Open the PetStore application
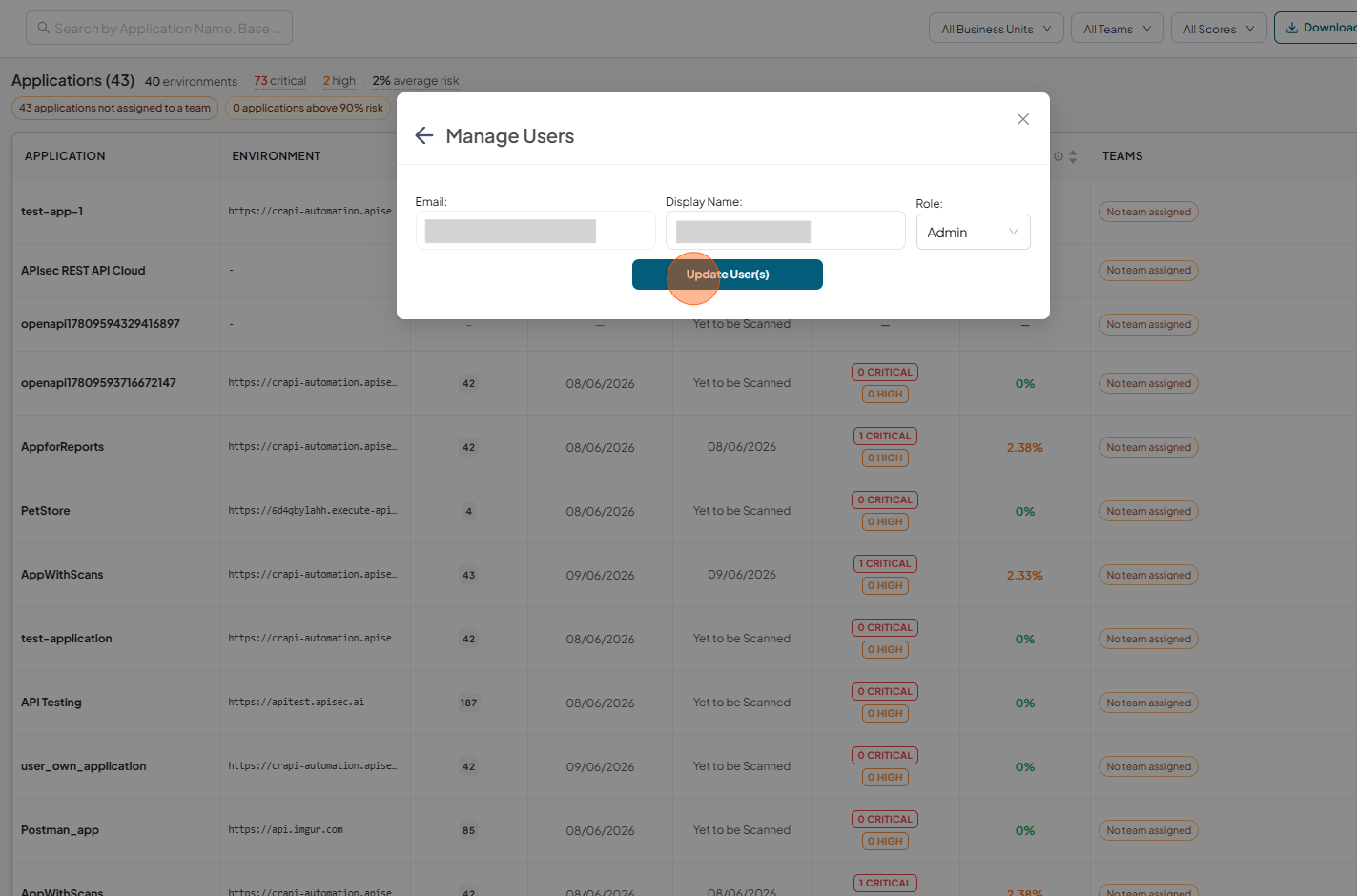The width and height of the screenshot is (1357, 896). tap(46, 511)
